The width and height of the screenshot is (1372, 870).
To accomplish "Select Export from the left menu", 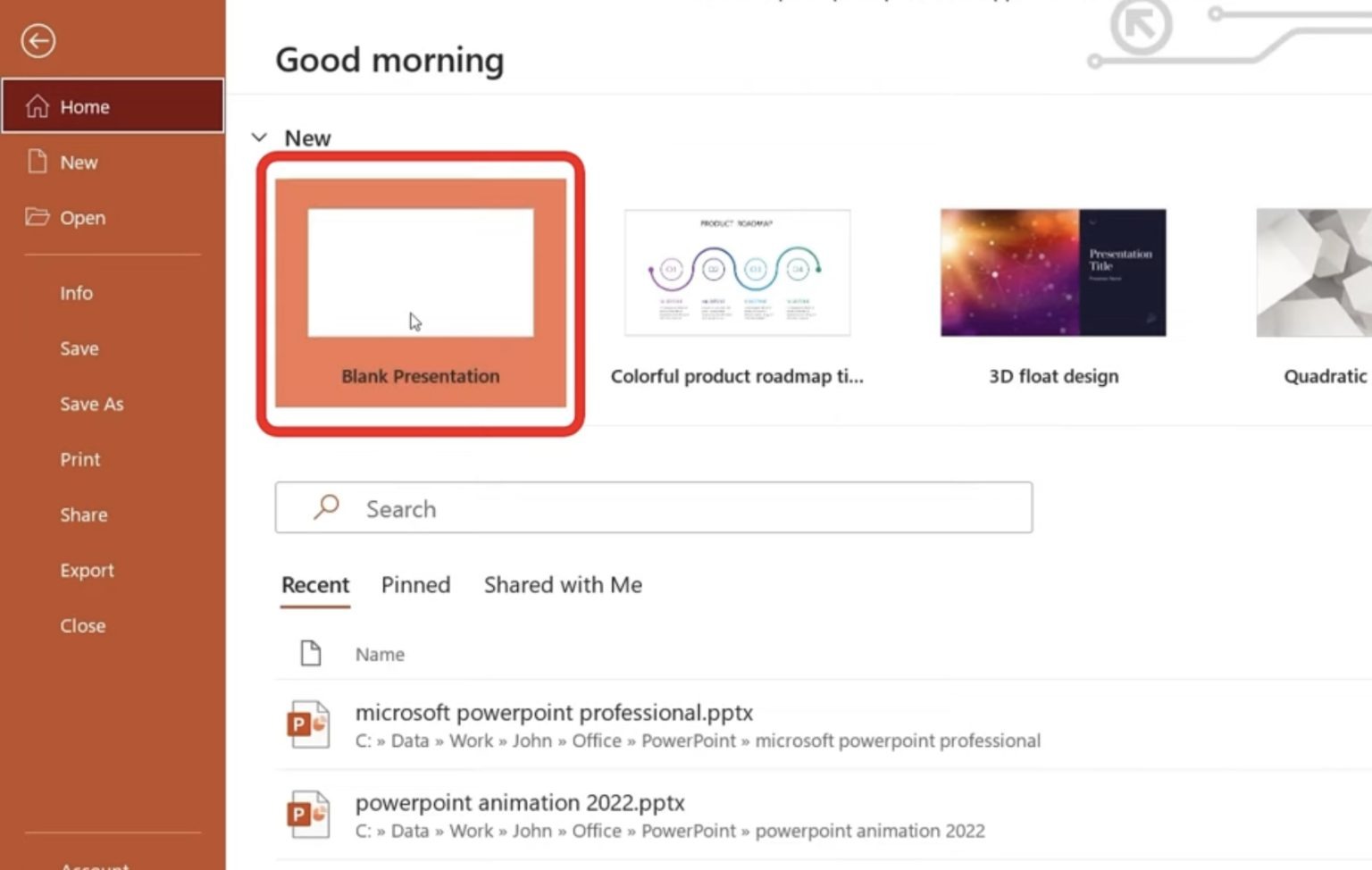I will [87, 570].
